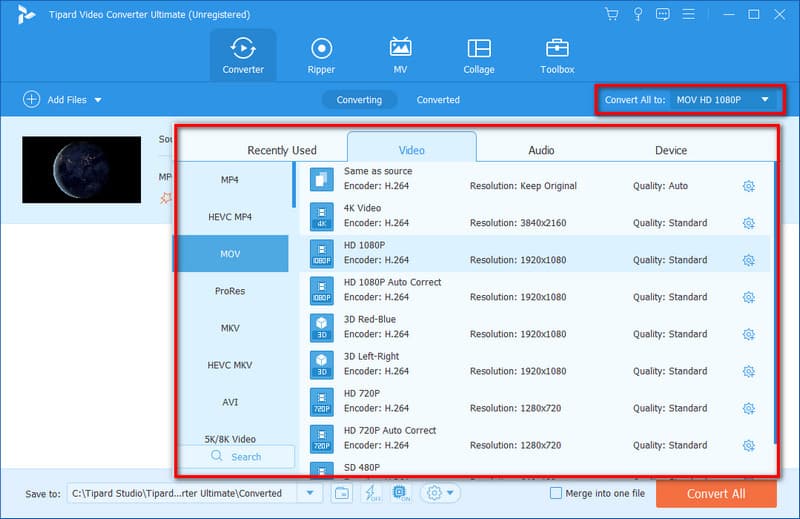Open the Ripper module
Screen dimensions: 800x519
[x=321, y=56]
